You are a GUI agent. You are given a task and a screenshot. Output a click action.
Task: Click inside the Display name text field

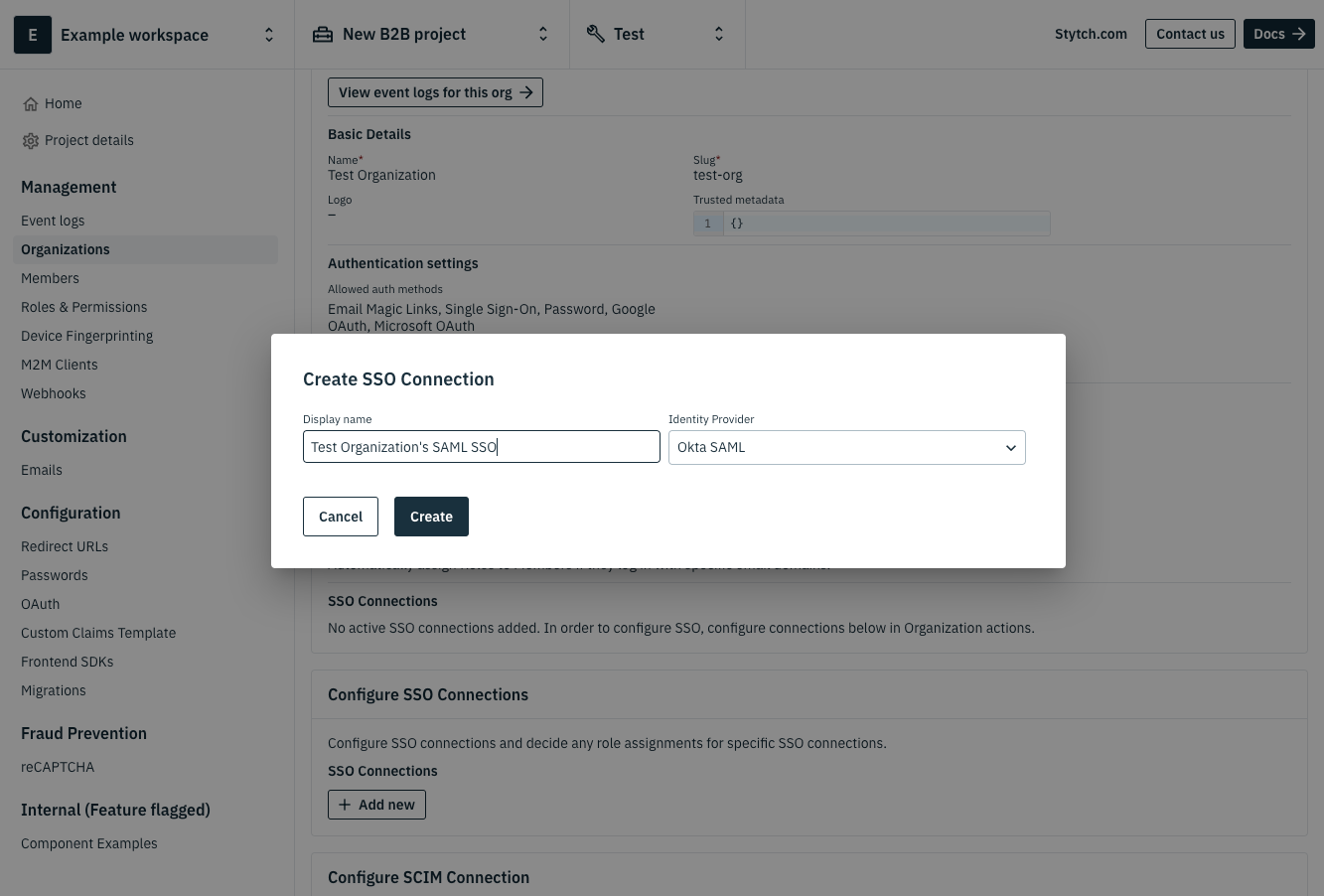pos(482,446)
